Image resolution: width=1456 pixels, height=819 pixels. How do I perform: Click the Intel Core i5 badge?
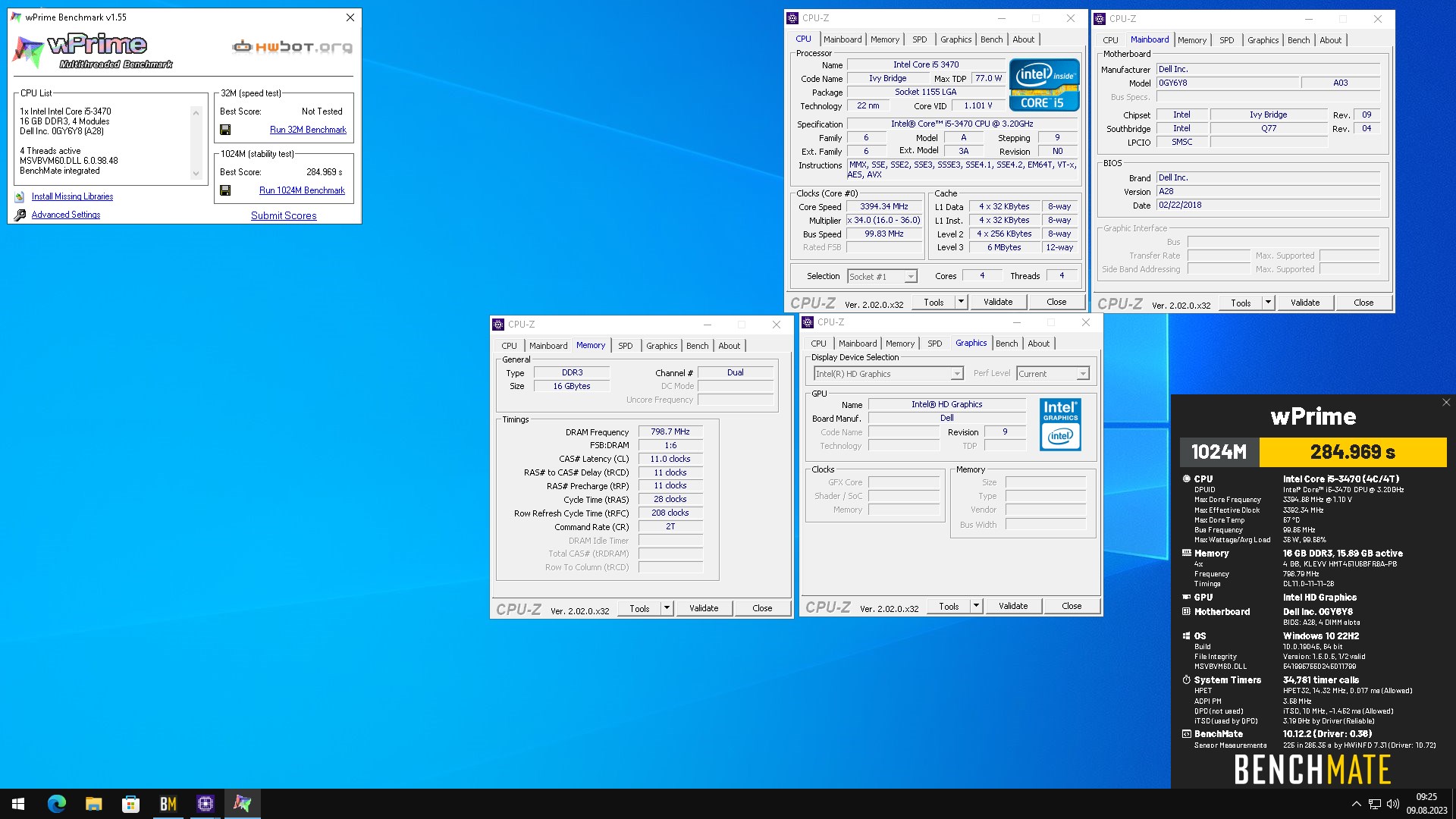tap(1044, 84)
